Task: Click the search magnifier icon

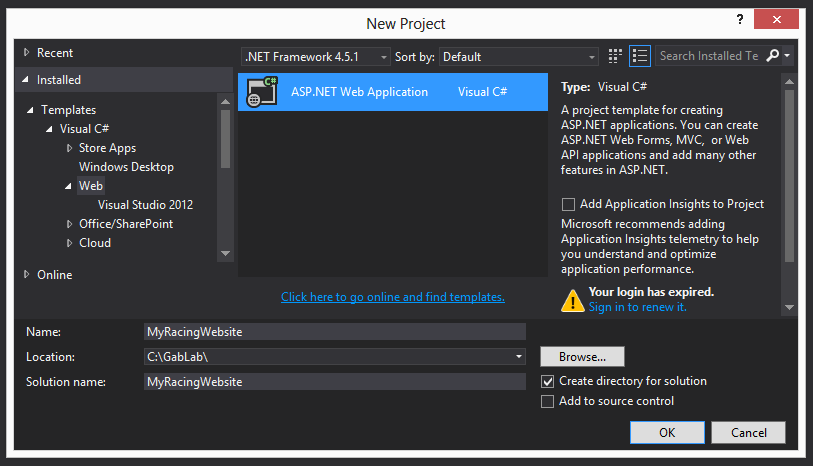Action: coord(772,55)
